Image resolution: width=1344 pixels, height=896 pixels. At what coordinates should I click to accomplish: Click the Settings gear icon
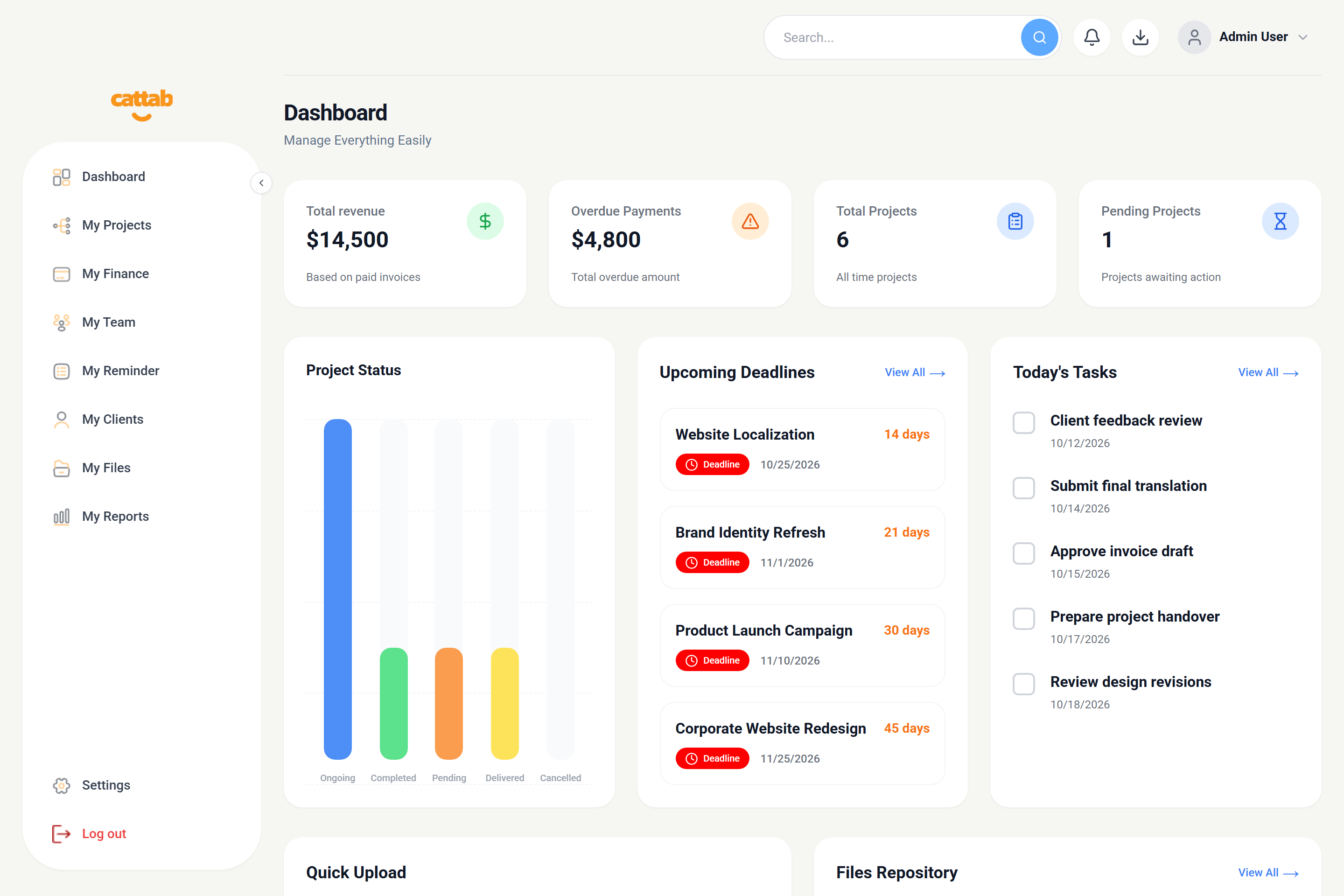61,785
